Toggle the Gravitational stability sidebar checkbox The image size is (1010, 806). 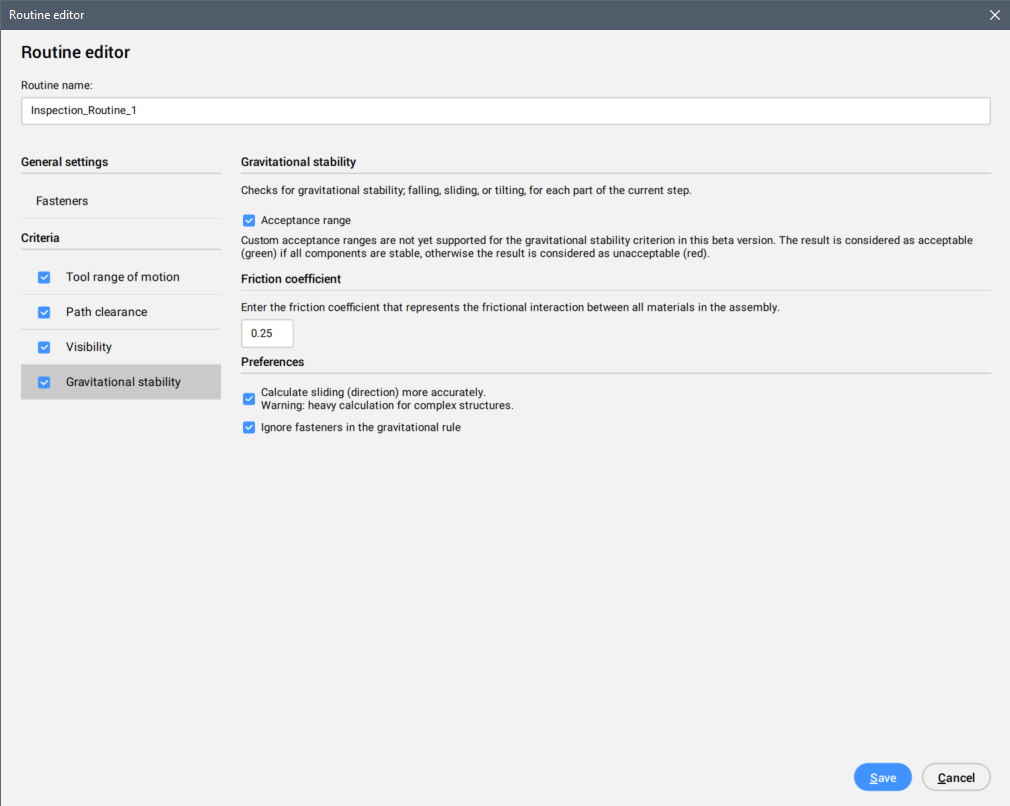click(44, 382)
